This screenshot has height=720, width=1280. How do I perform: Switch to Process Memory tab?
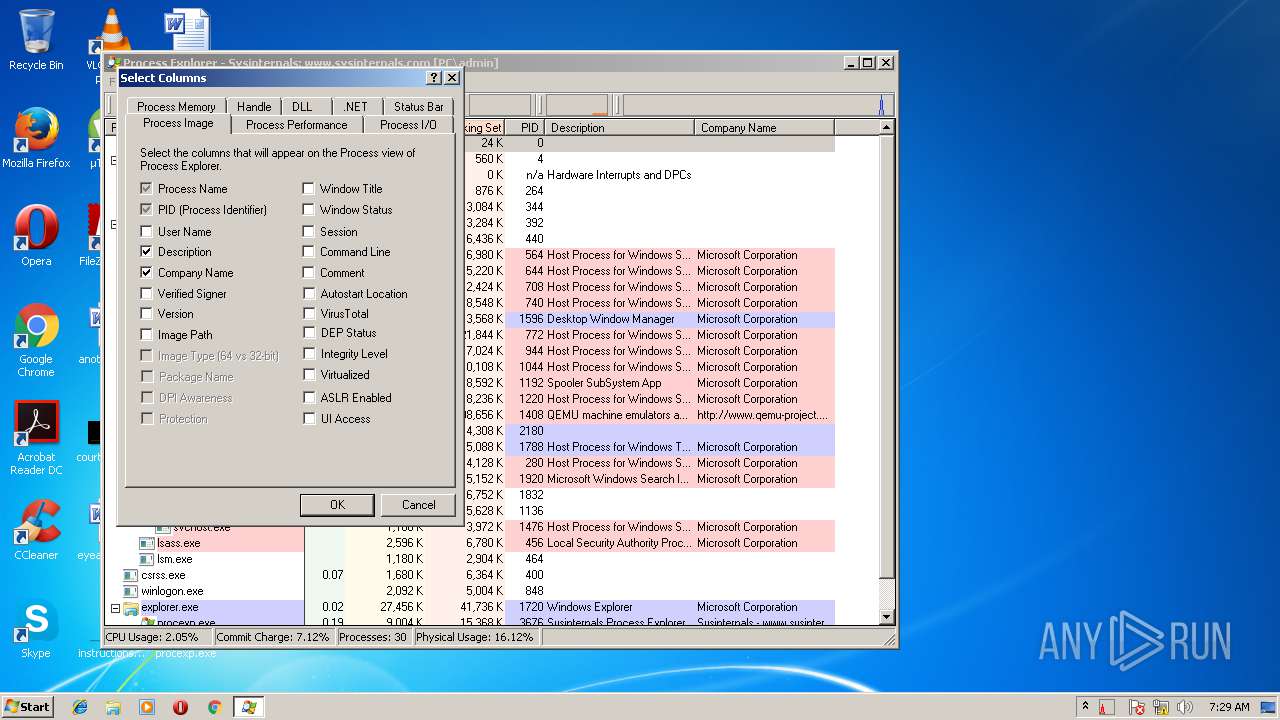click(x=176, y=107)
